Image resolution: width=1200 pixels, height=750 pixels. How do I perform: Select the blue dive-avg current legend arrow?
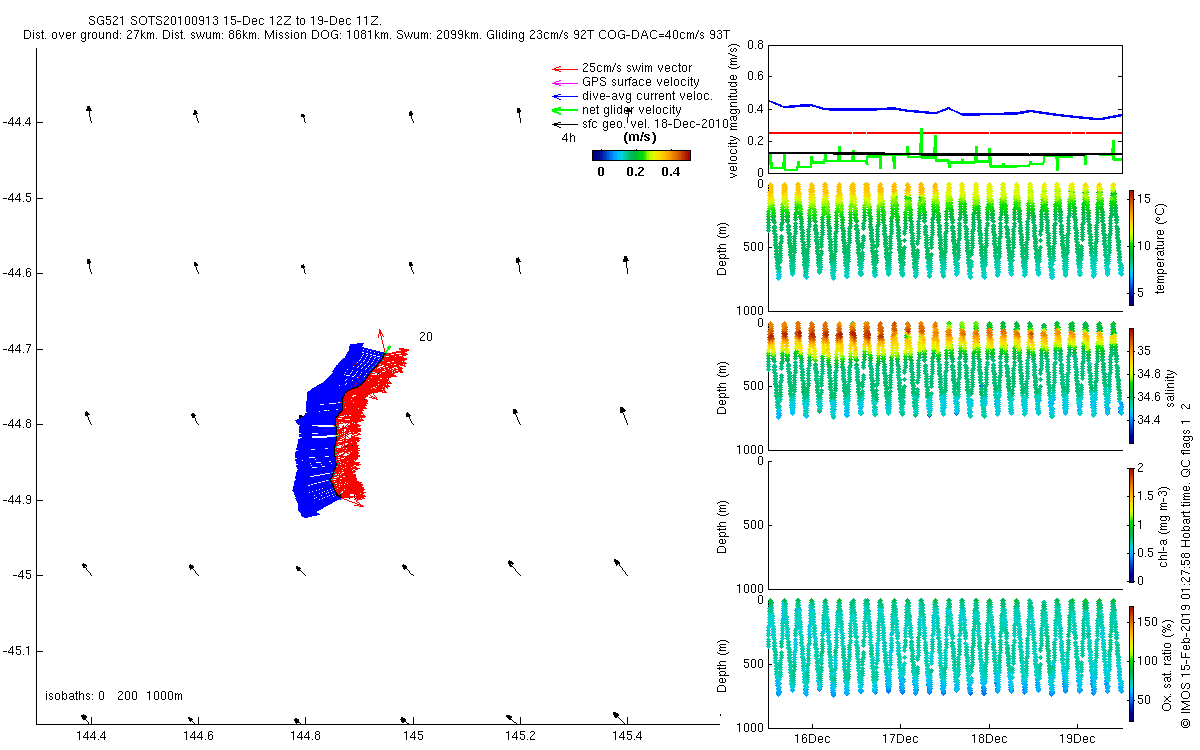point(563,96)
